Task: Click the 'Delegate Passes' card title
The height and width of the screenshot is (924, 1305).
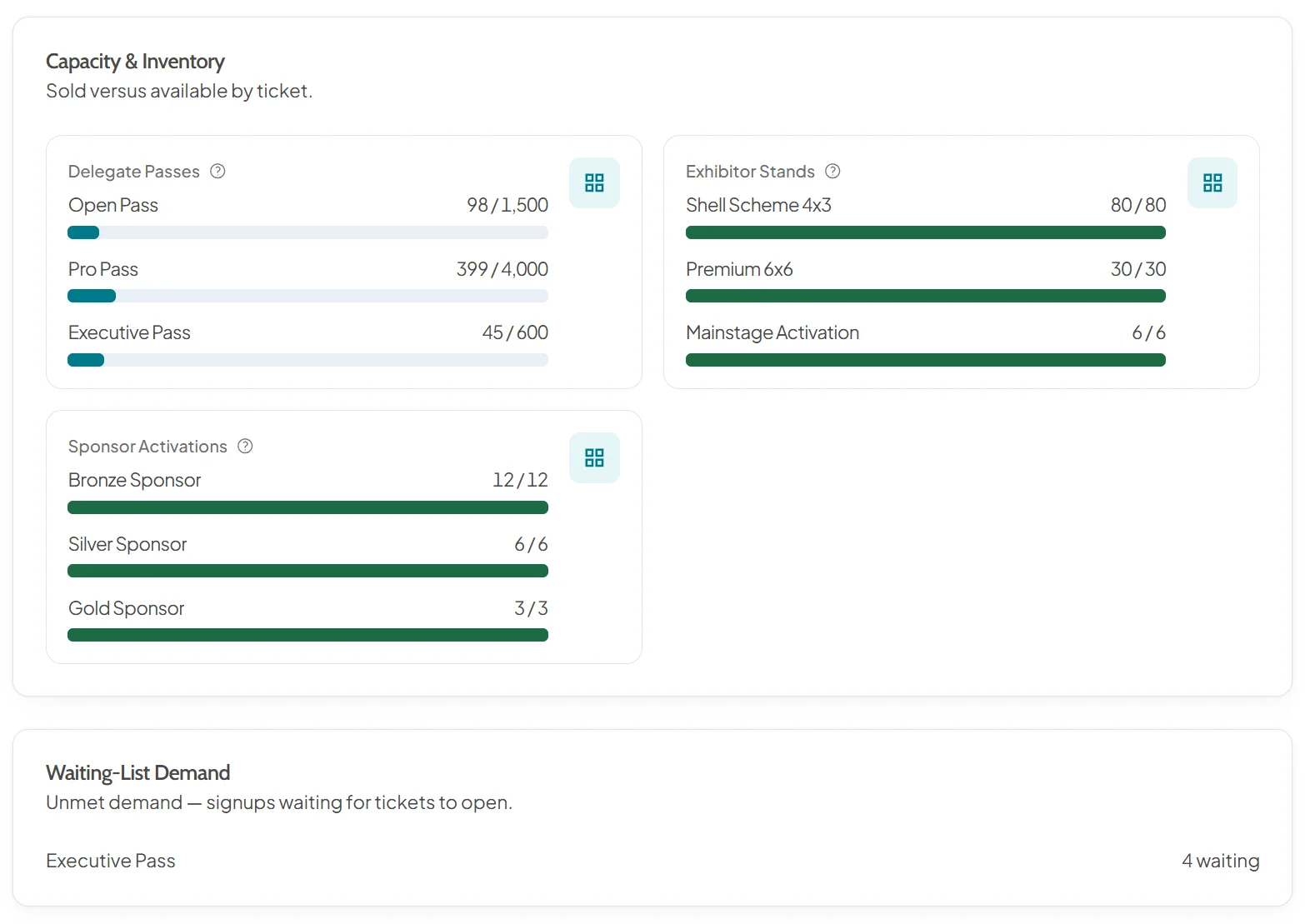Action: [134, 171]
